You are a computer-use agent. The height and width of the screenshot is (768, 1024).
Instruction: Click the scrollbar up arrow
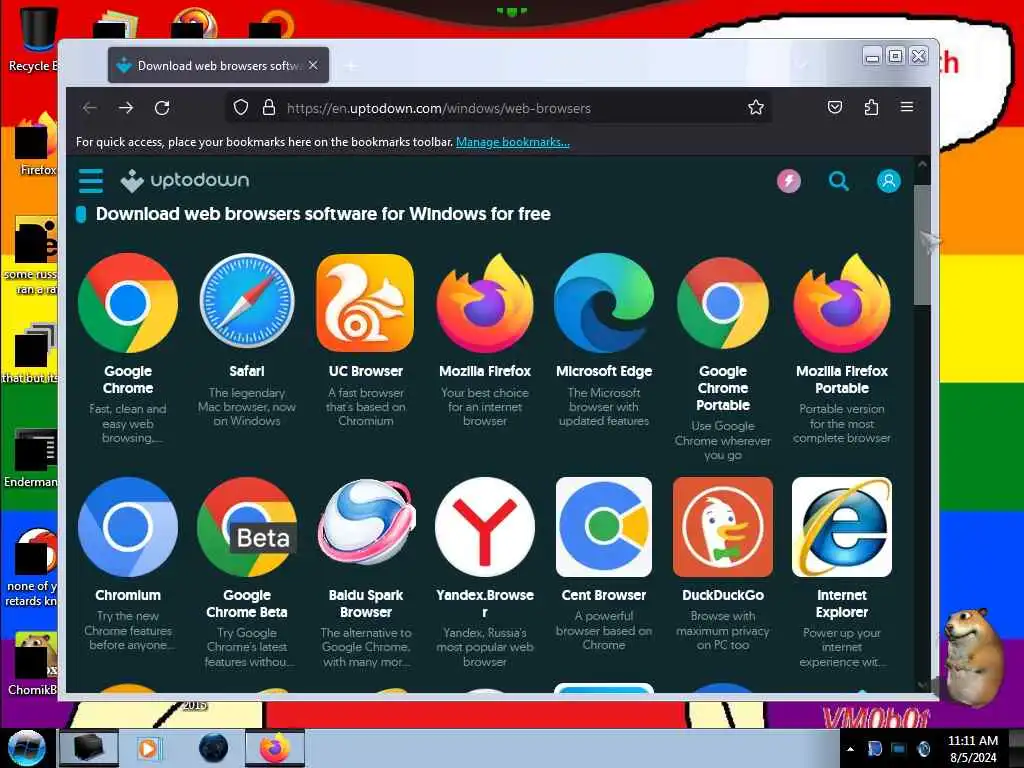tap(922, 165)
